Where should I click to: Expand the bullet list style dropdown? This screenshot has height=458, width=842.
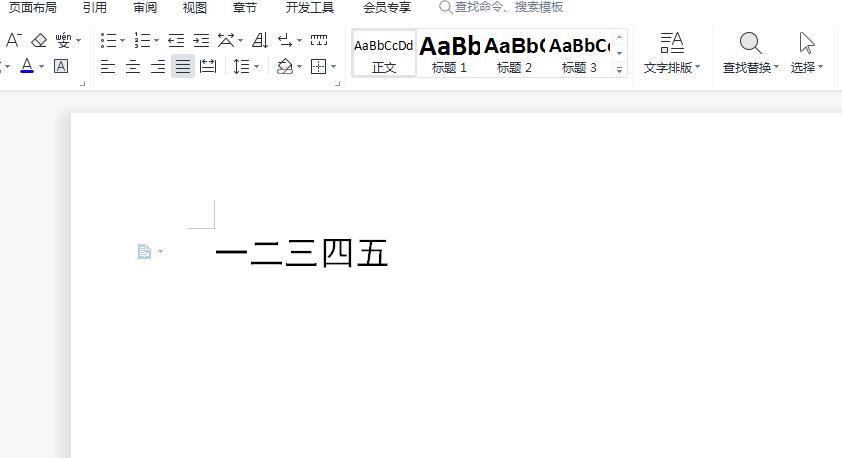122,40
